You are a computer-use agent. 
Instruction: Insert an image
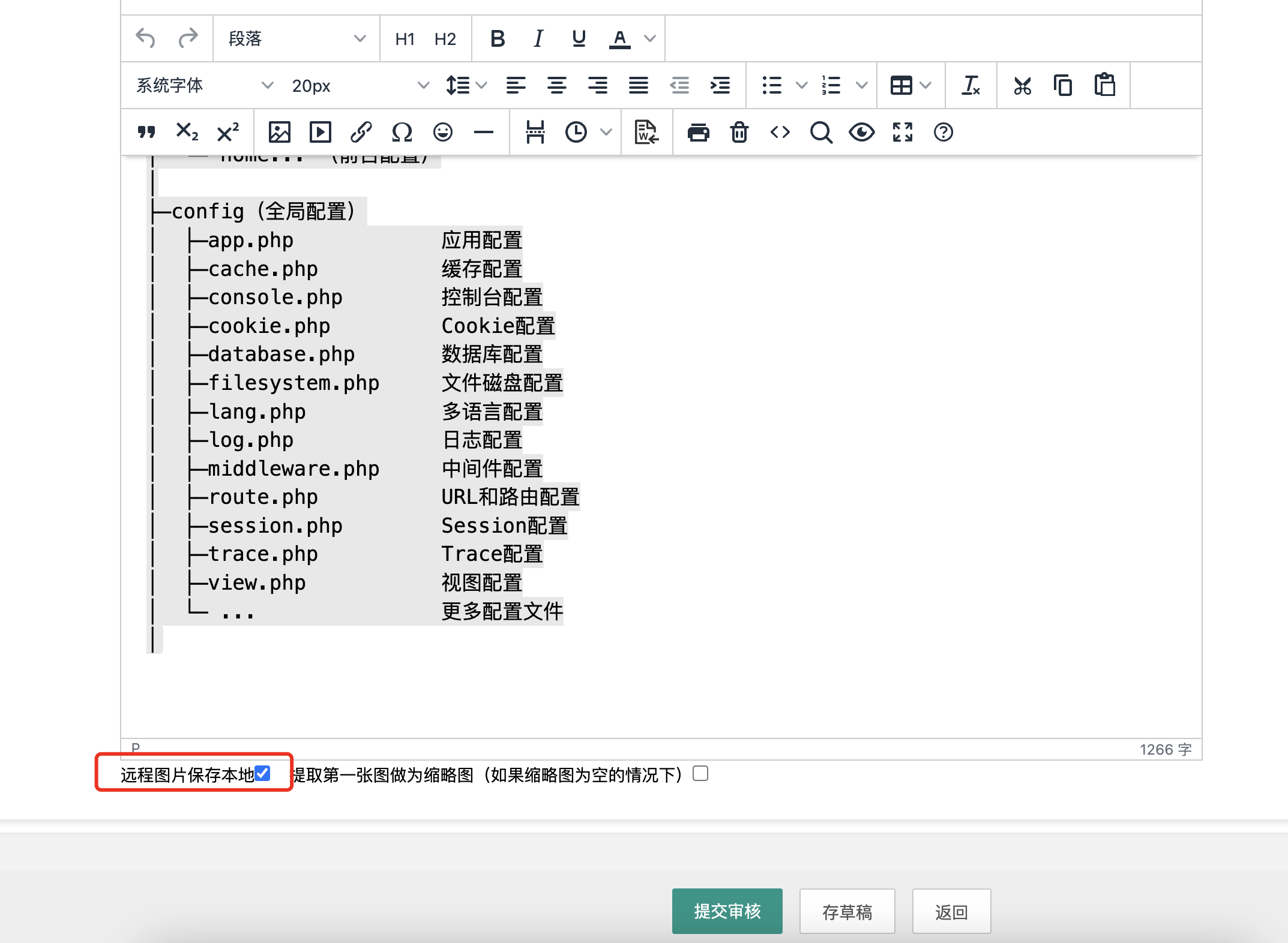279,132
